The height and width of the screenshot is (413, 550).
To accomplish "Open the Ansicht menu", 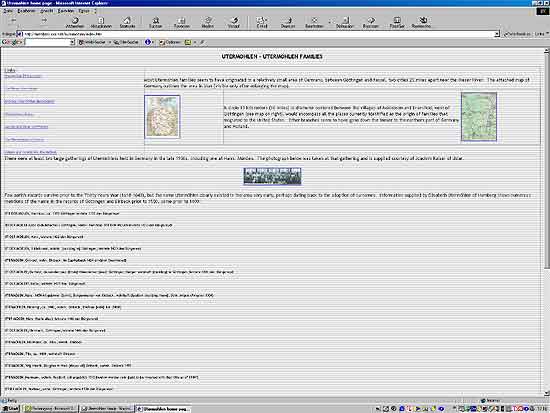I will pyautogui.click(x=47, y=11).
